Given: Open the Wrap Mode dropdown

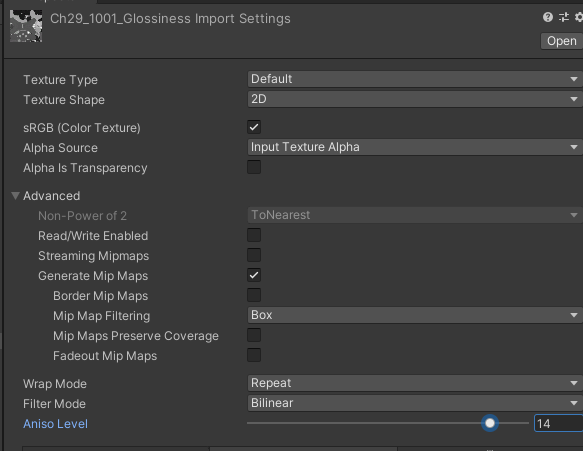Looking at the screenshot, I should pyautogui.click(x=415, y=383).
